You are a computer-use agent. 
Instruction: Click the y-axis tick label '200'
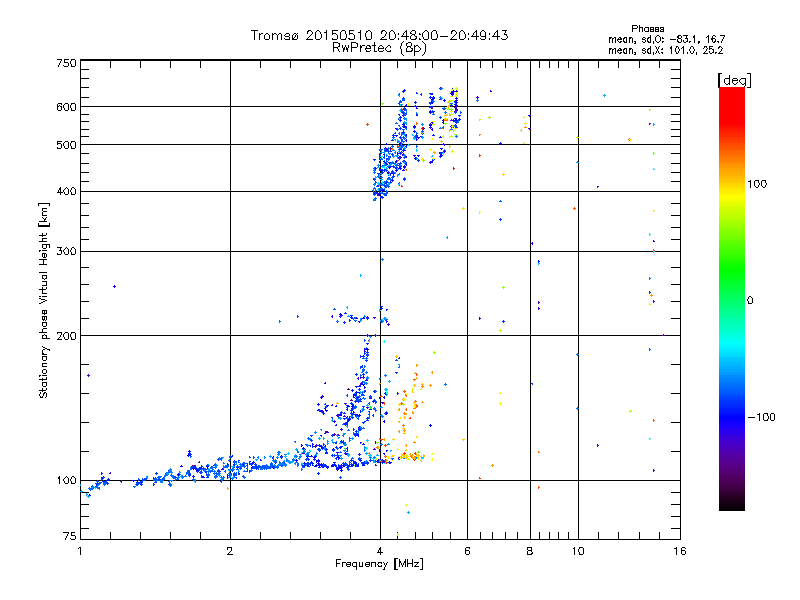click(66, 336)
